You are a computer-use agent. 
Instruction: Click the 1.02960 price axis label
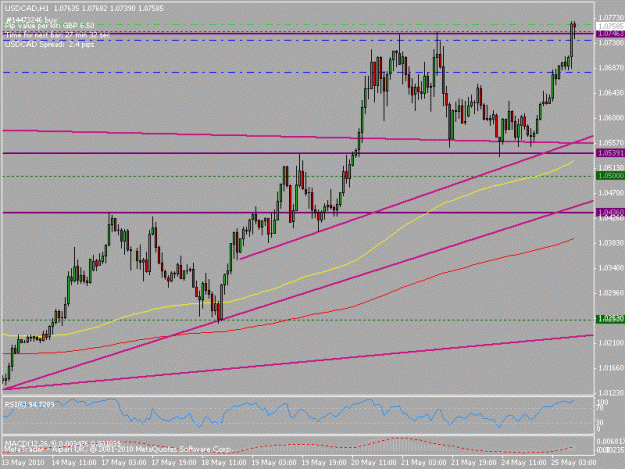click(x=609, y=293)
